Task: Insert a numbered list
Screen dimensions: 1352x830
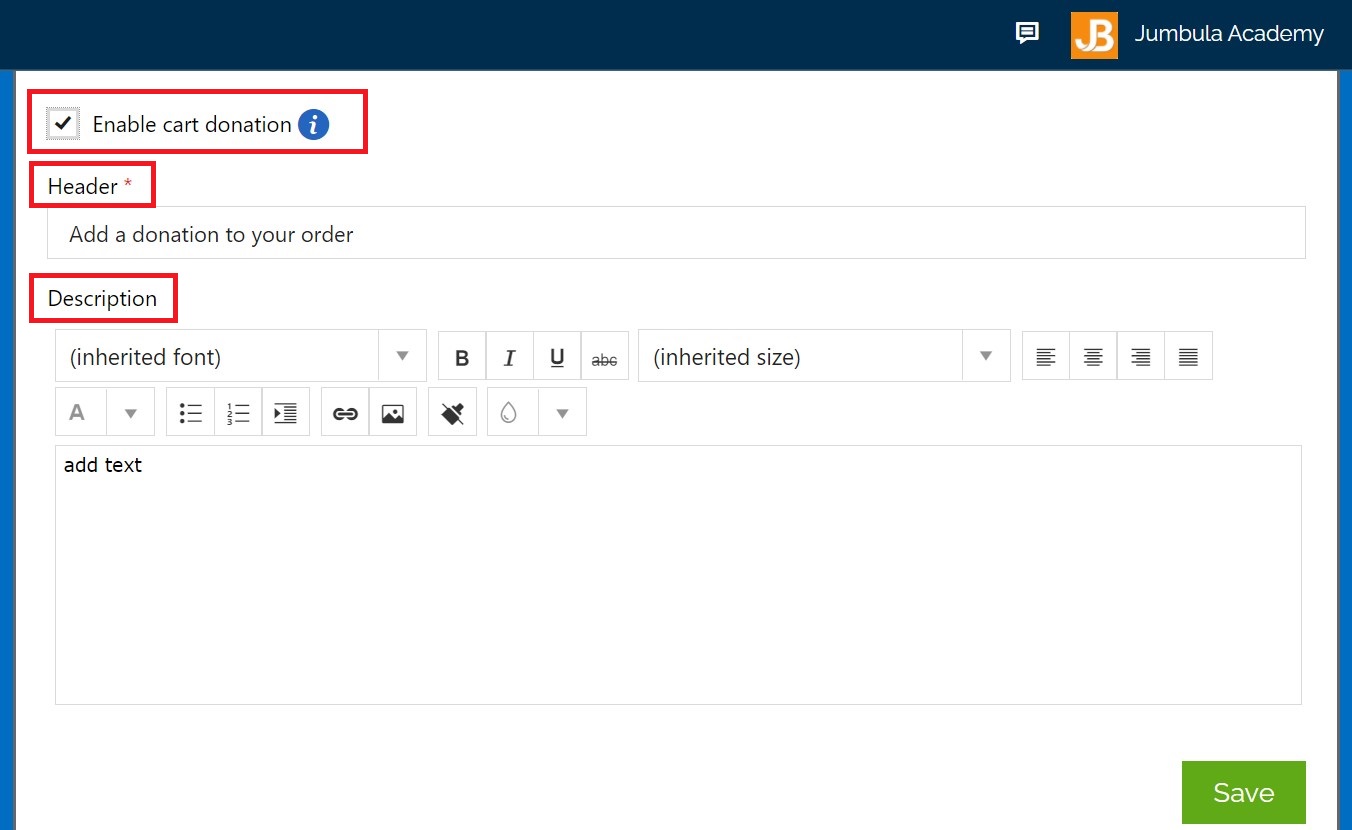Action: point(238,412)
